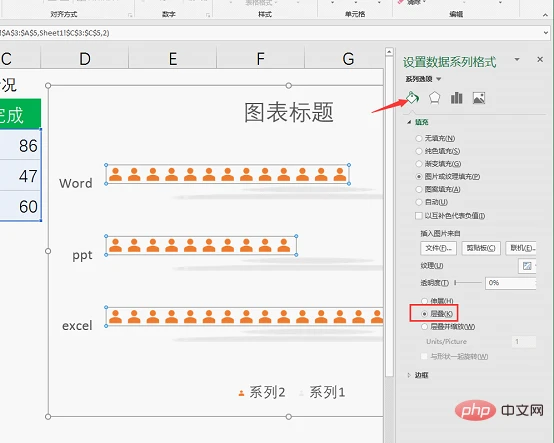Expand the formula bar with its chevron
Viewport: 554px width, 443px height.
[x=546, y=33]
